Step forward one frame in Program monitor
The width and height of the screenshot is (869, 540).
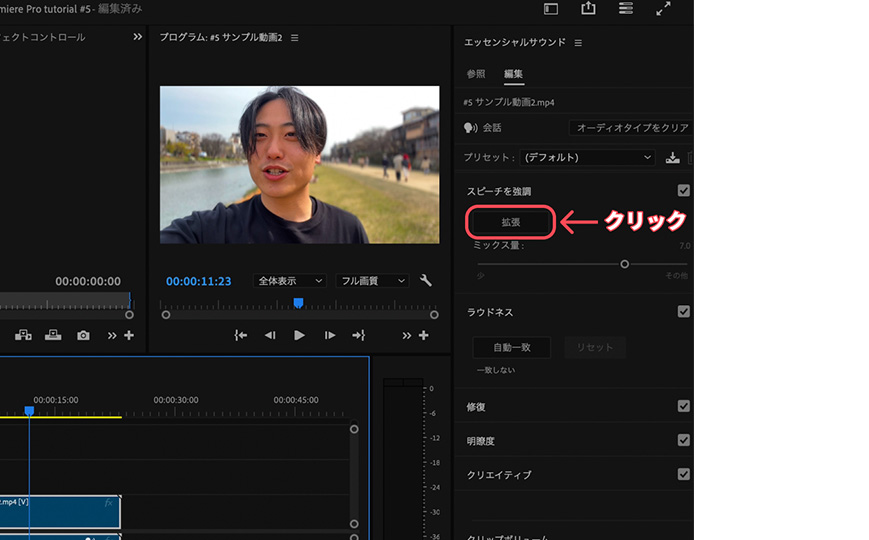coord(329,335)
